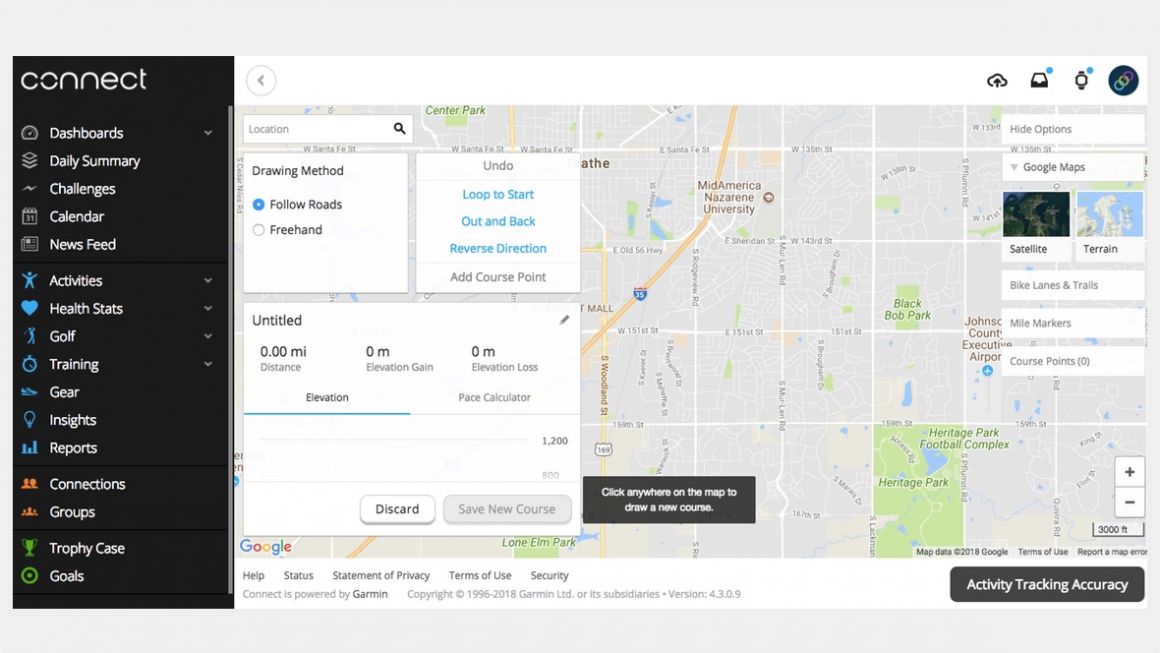Click the Training stopwatch icon

30,364
